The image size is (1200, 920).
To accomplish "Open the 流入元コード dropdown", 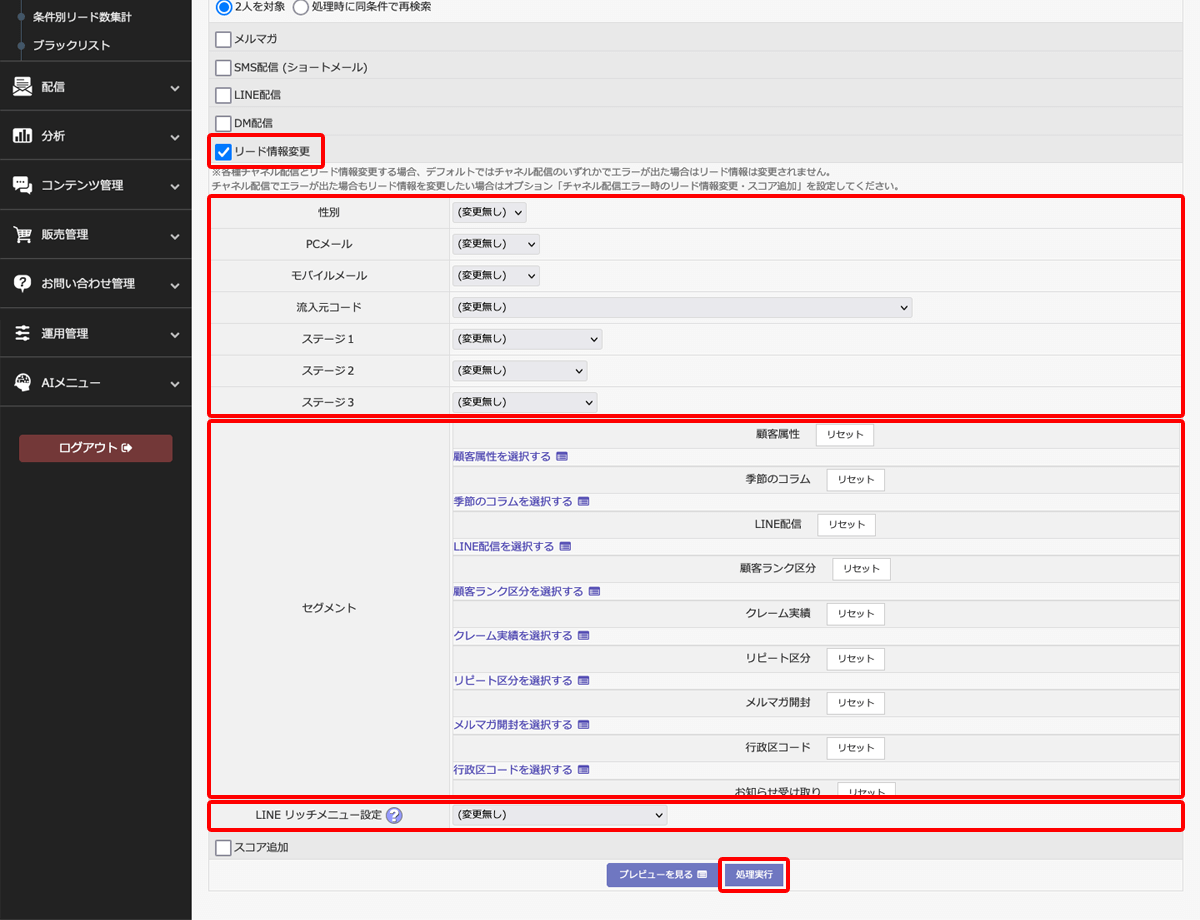I will point(682,308).
